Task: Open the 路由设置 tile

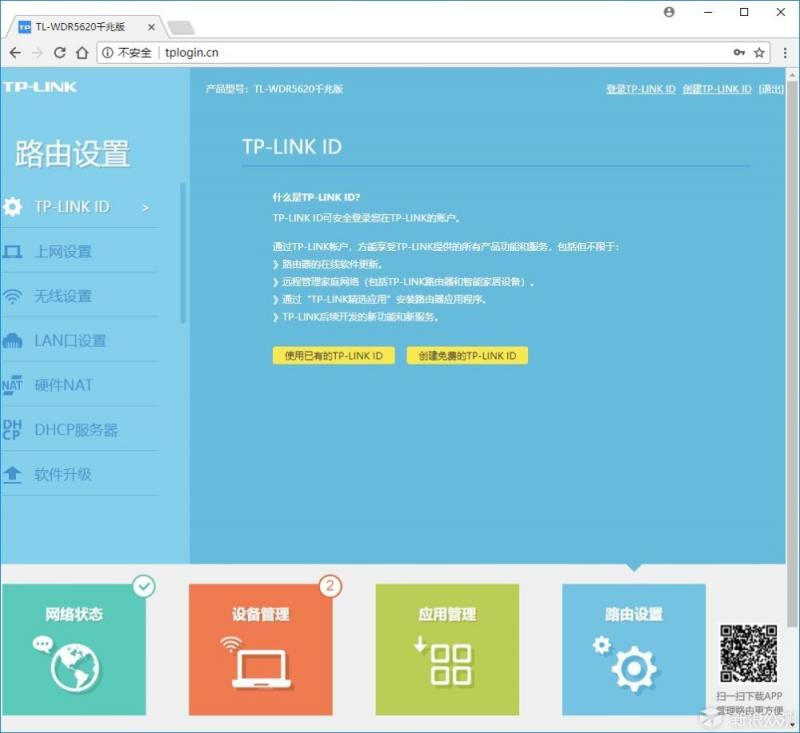Action: (x=634, y=649)
